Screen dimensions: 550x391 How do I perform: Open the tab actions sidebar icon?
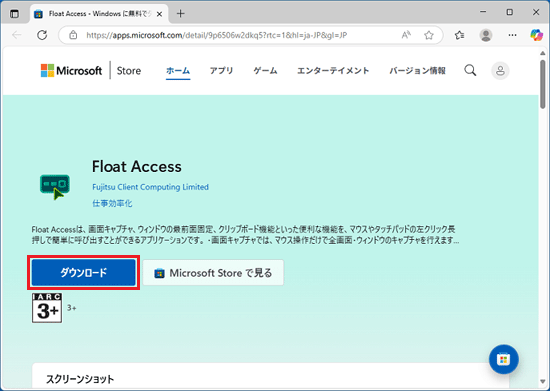pyautogui.click(x=14, y=14)
